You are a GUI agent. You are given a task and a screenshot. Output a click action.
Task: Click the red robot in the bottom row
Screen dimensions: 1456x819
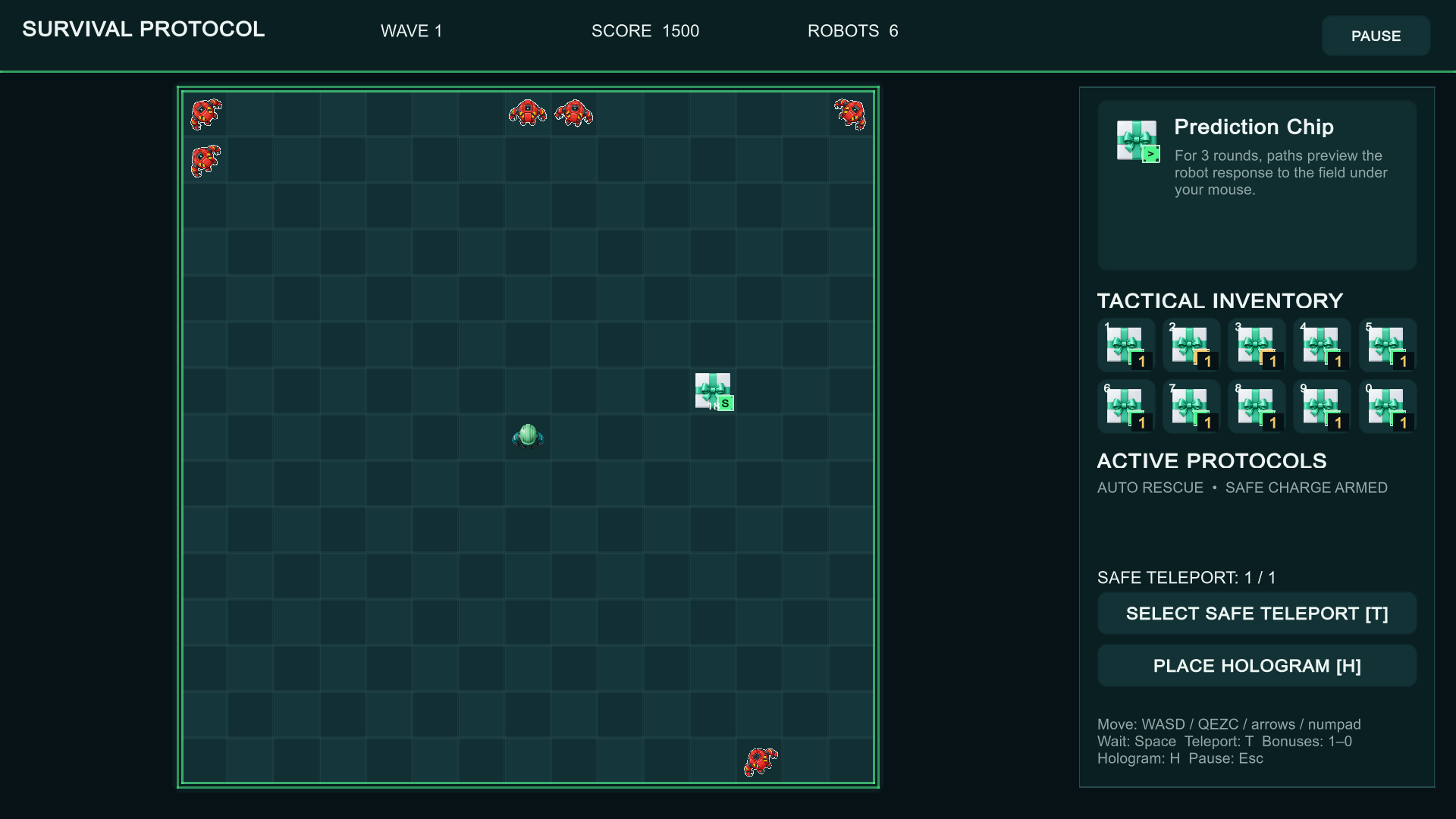point(761,761)
